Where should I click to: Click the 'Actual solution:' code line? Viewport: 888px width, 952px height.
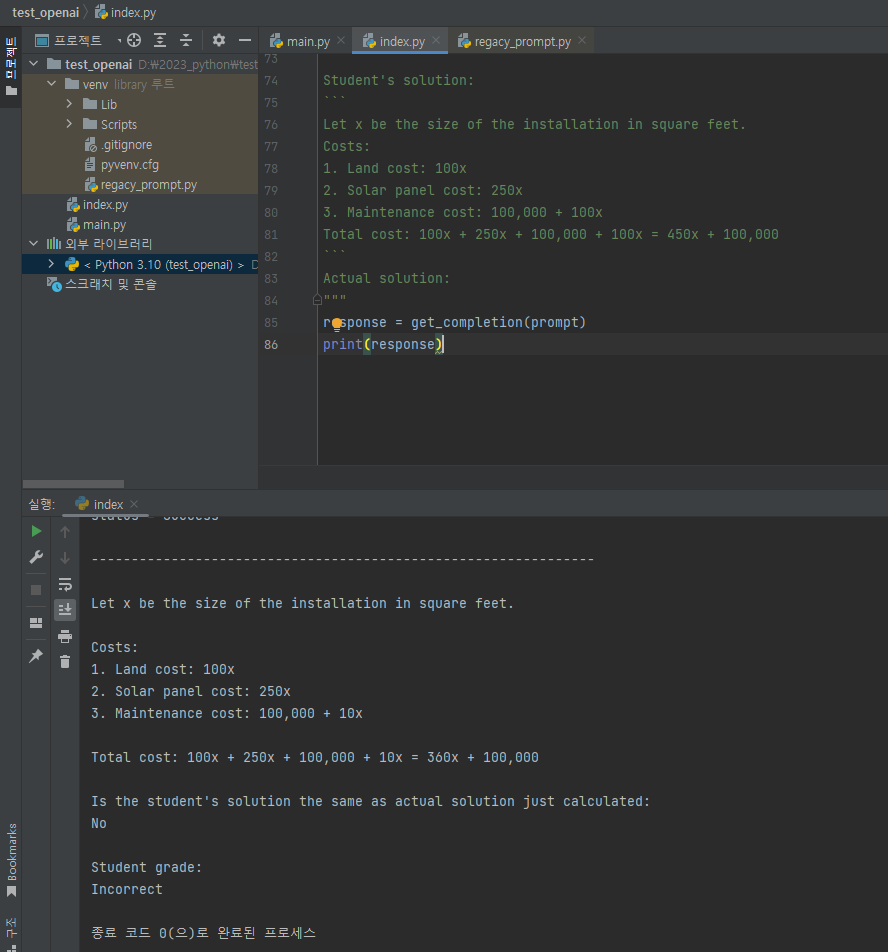point(386,278)
